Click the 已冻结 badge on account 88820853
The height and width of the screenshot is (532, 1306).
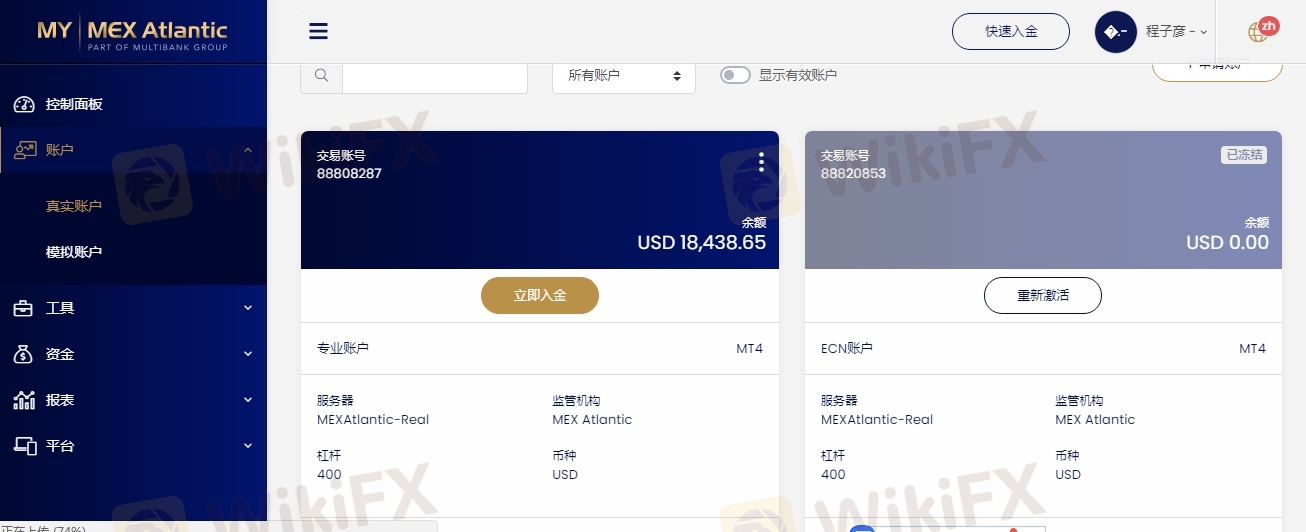tap(1244, 155)
